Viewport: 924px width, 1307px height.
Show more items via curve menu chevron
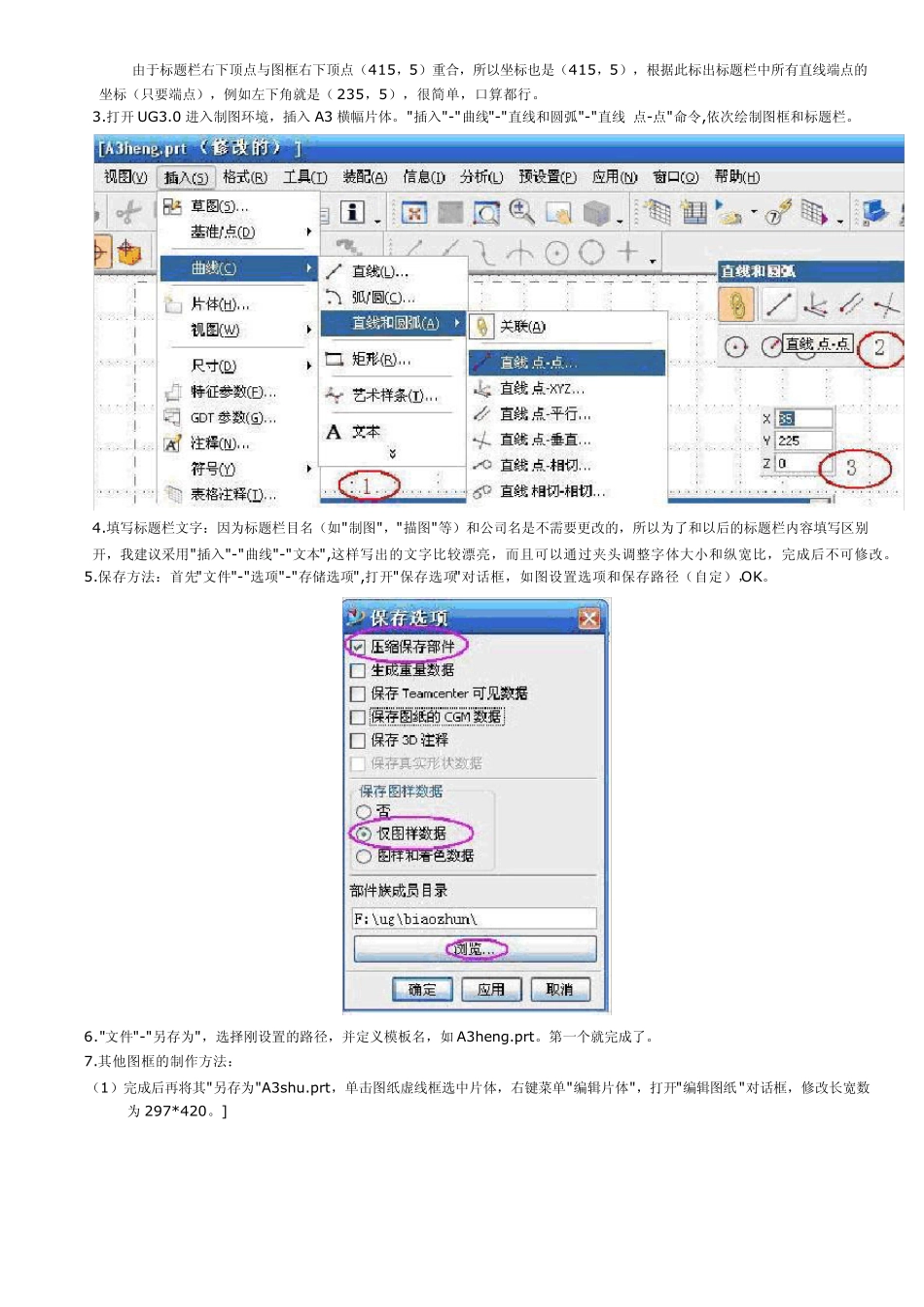click(x=392, y=454)
